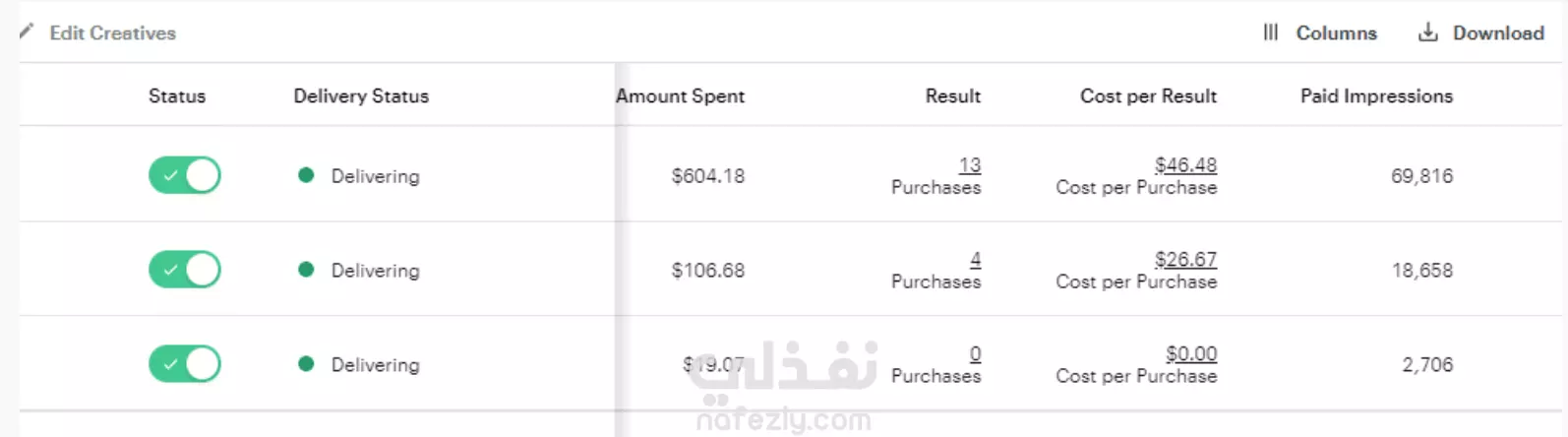This screenshot has width=1568, height=437.
Task: Click the $46.48 cost per purchase link
Action: click(x=1185, y=164)
